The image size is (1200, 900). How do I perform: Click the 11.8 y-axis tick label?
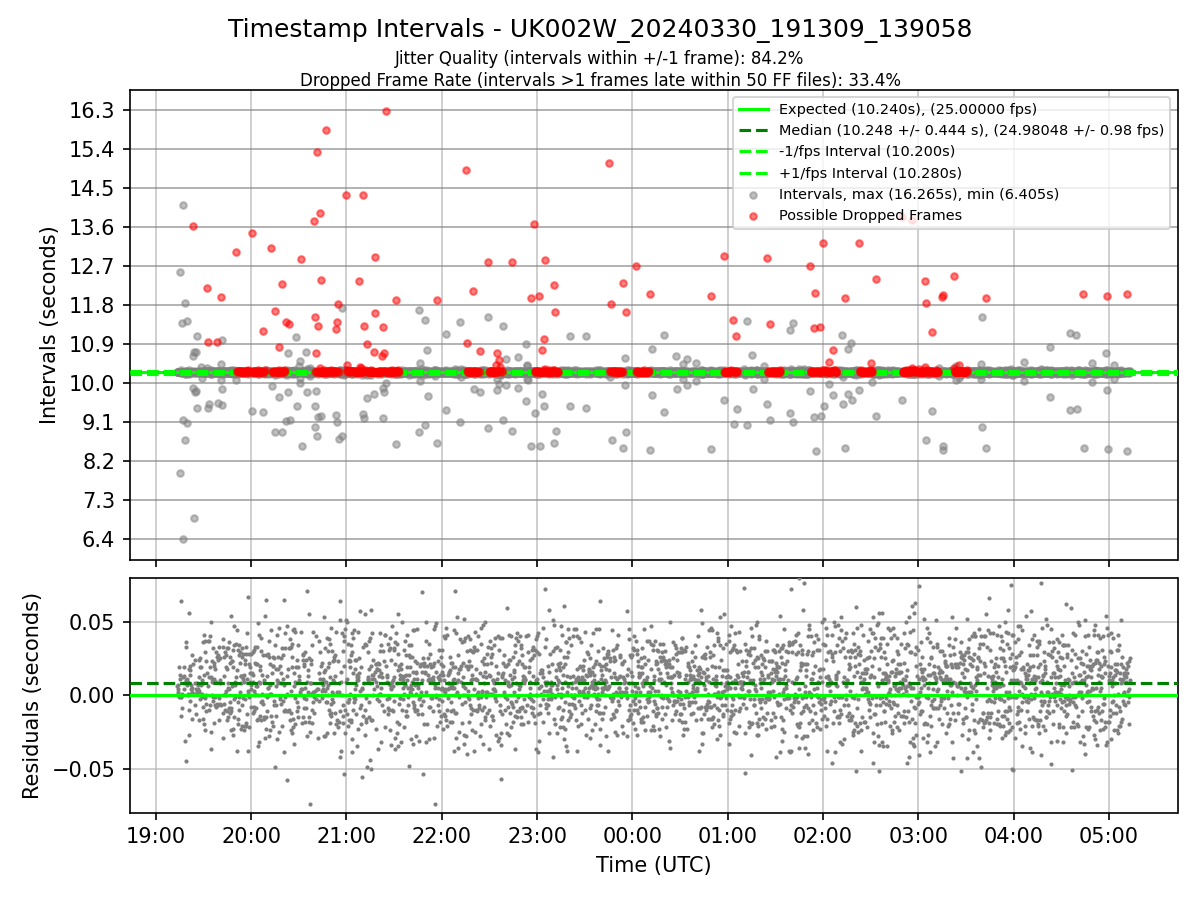93,305
